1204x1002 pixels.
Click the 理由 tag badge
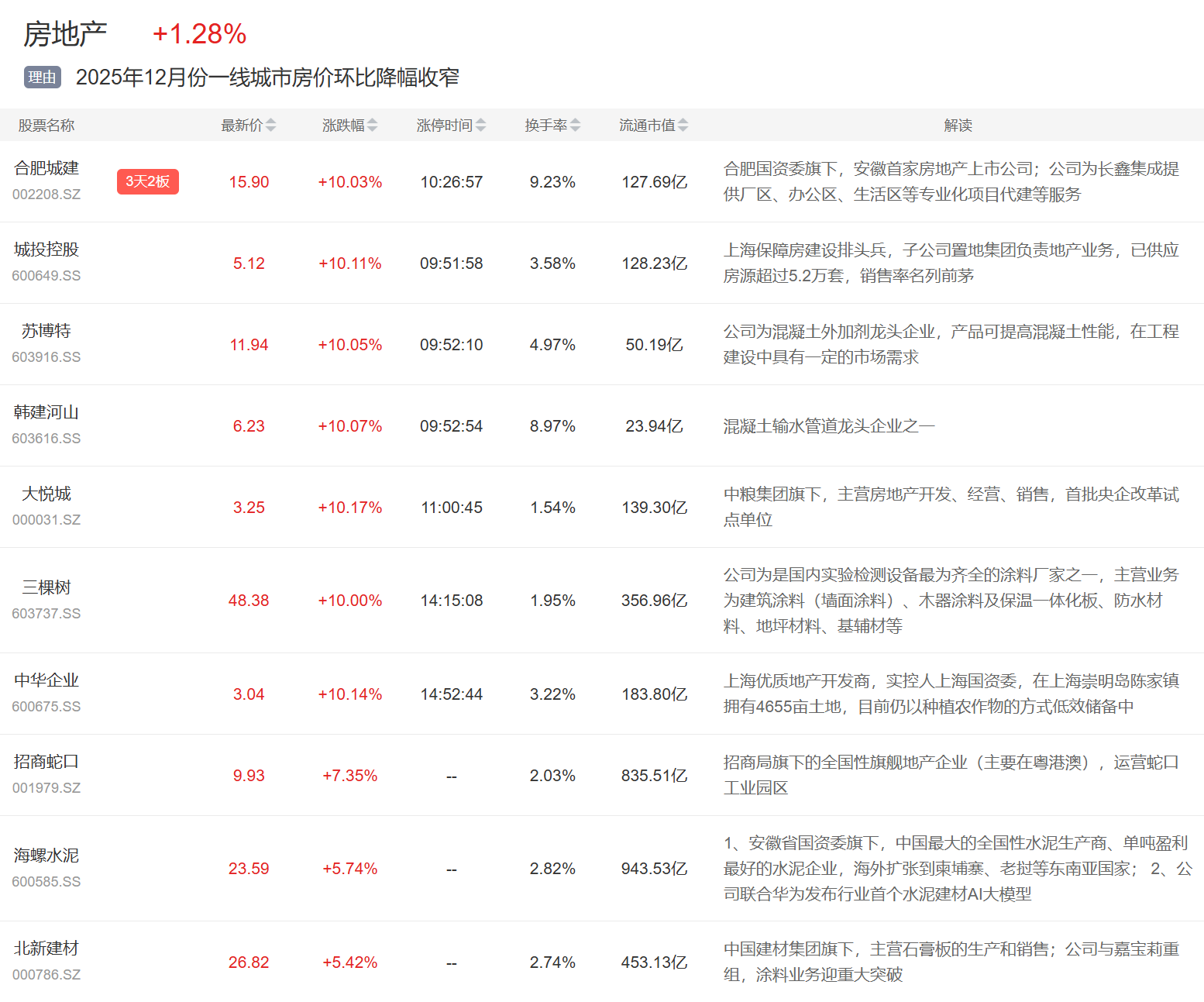[42, 77]
